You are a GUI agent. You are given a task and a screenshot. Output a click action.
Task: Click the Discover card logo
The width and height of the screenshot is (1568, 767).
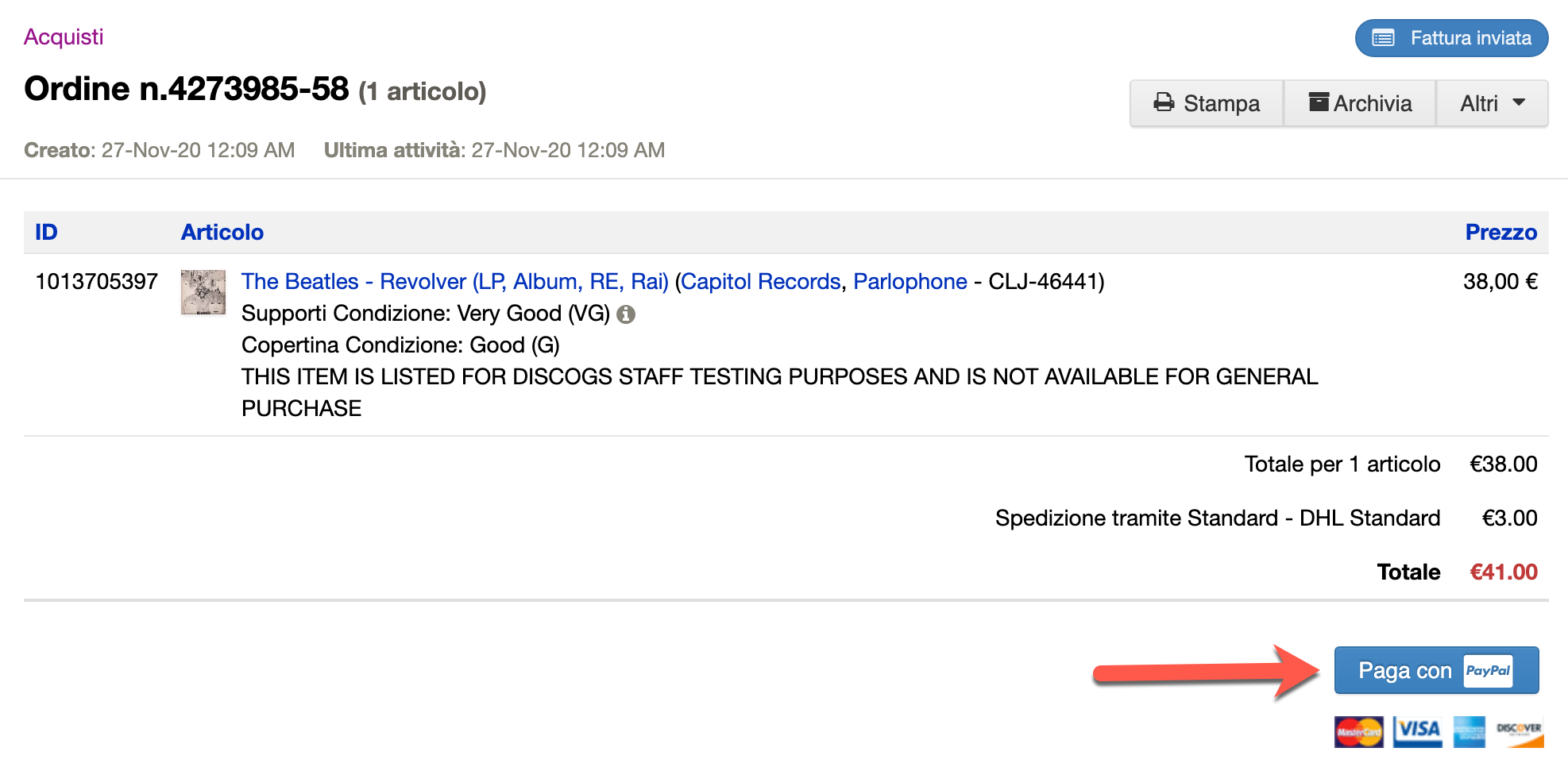(1519, 731)
